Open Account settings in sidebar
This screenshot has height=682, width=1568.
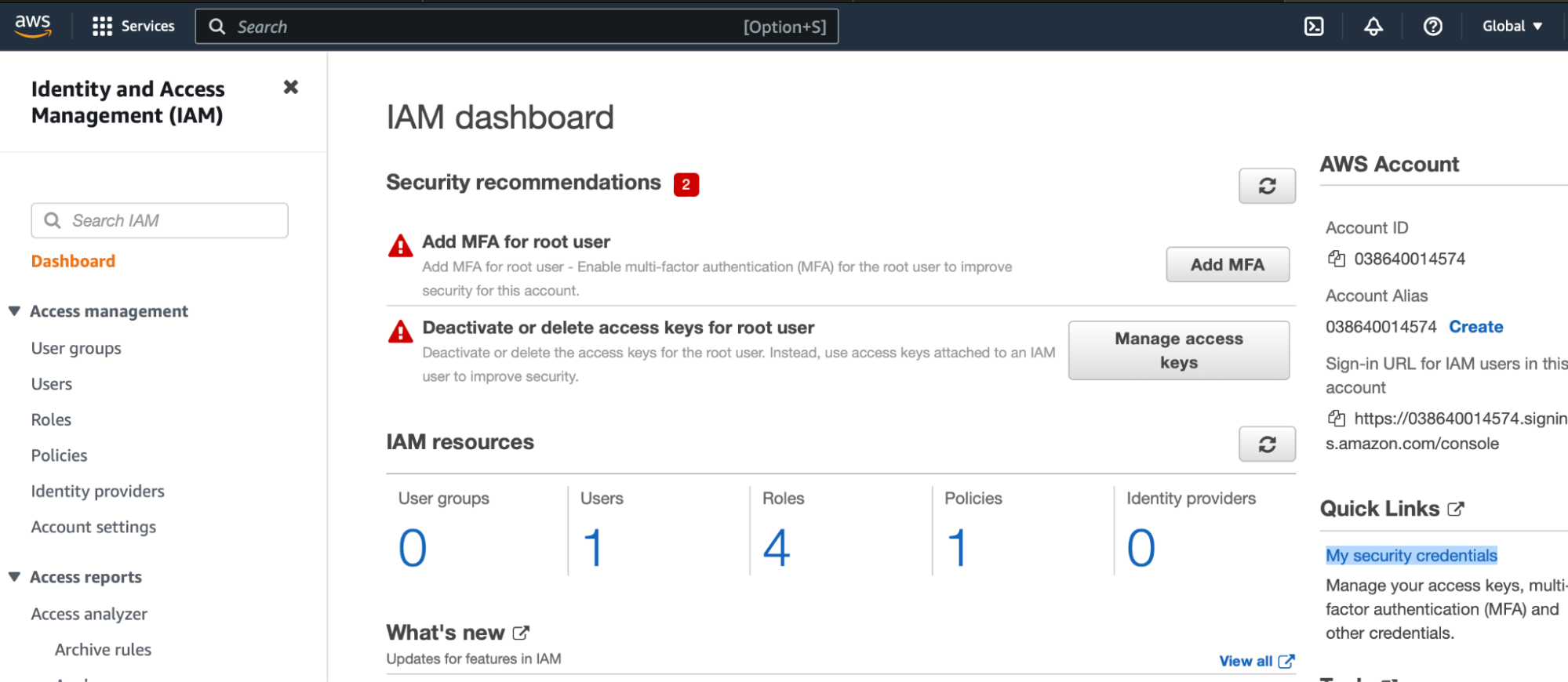pos(93,527)
